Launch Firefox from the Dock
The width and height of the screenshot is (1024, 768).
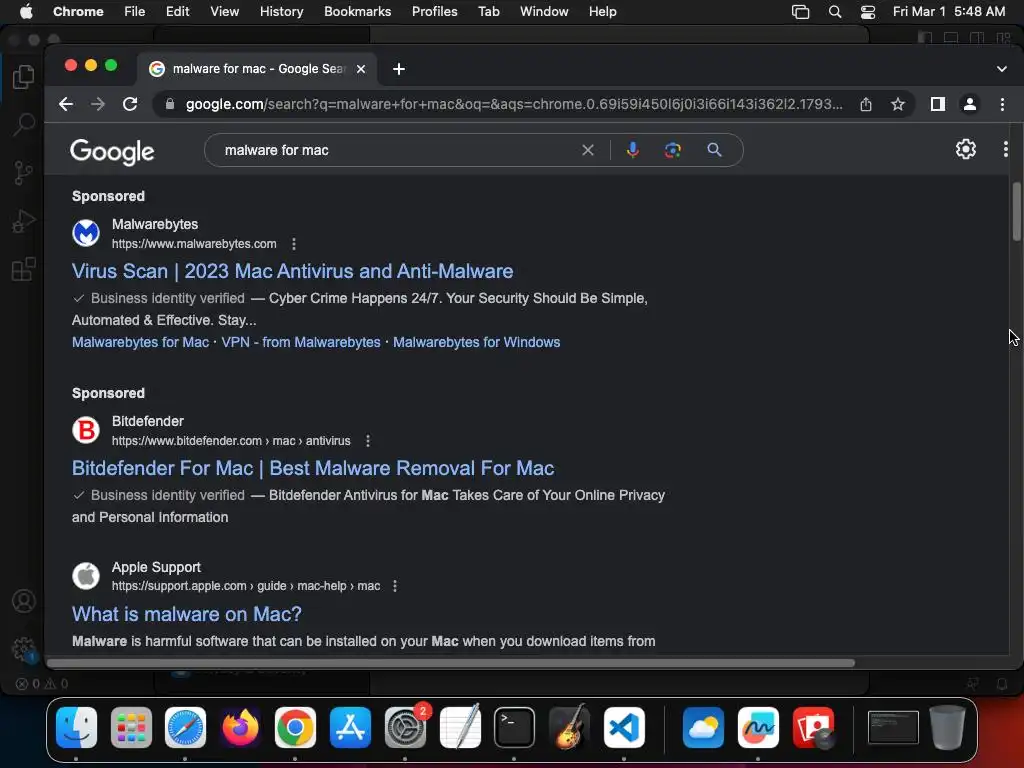(240, 727)
